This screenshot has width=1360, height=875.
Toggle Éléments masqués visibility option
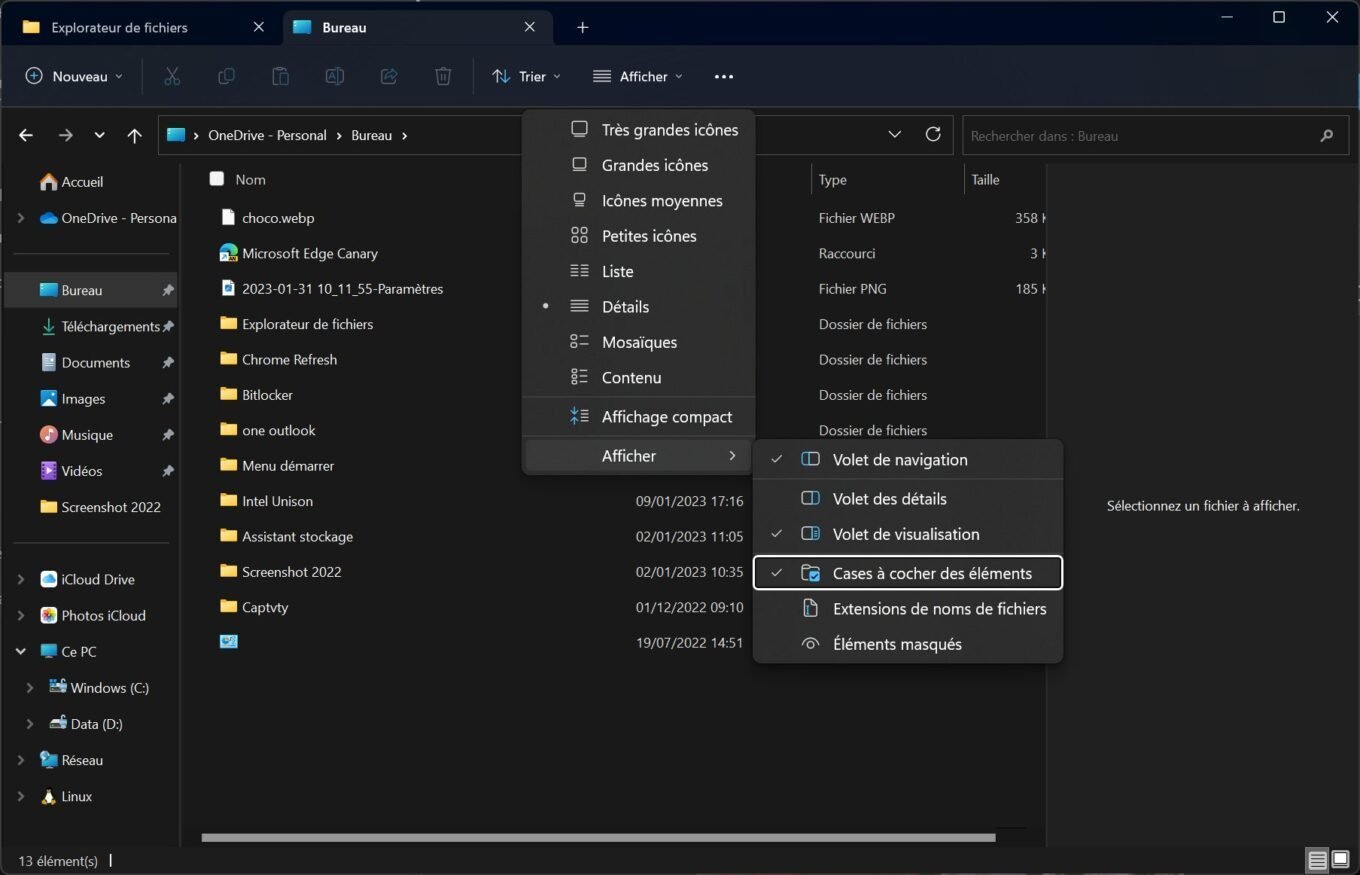[908, 644]
